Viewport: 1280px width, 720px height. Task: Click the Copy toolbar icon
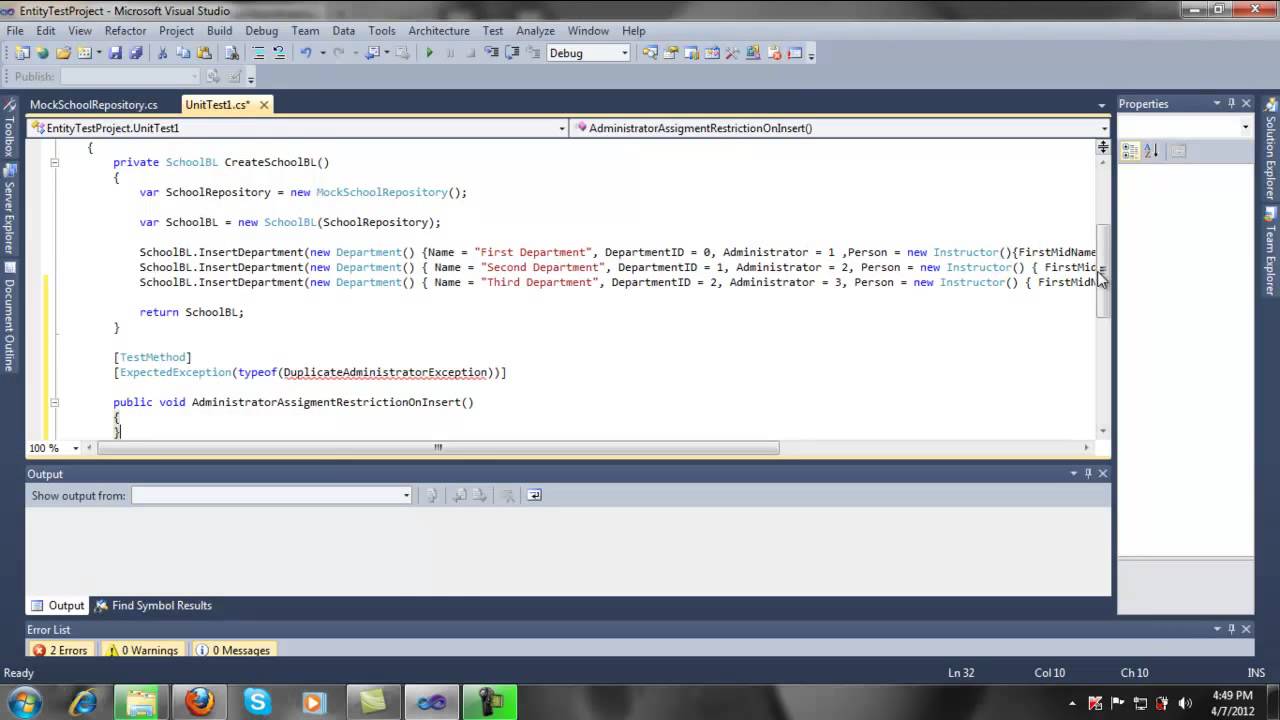pyautogui.click(x=183, y=53)
